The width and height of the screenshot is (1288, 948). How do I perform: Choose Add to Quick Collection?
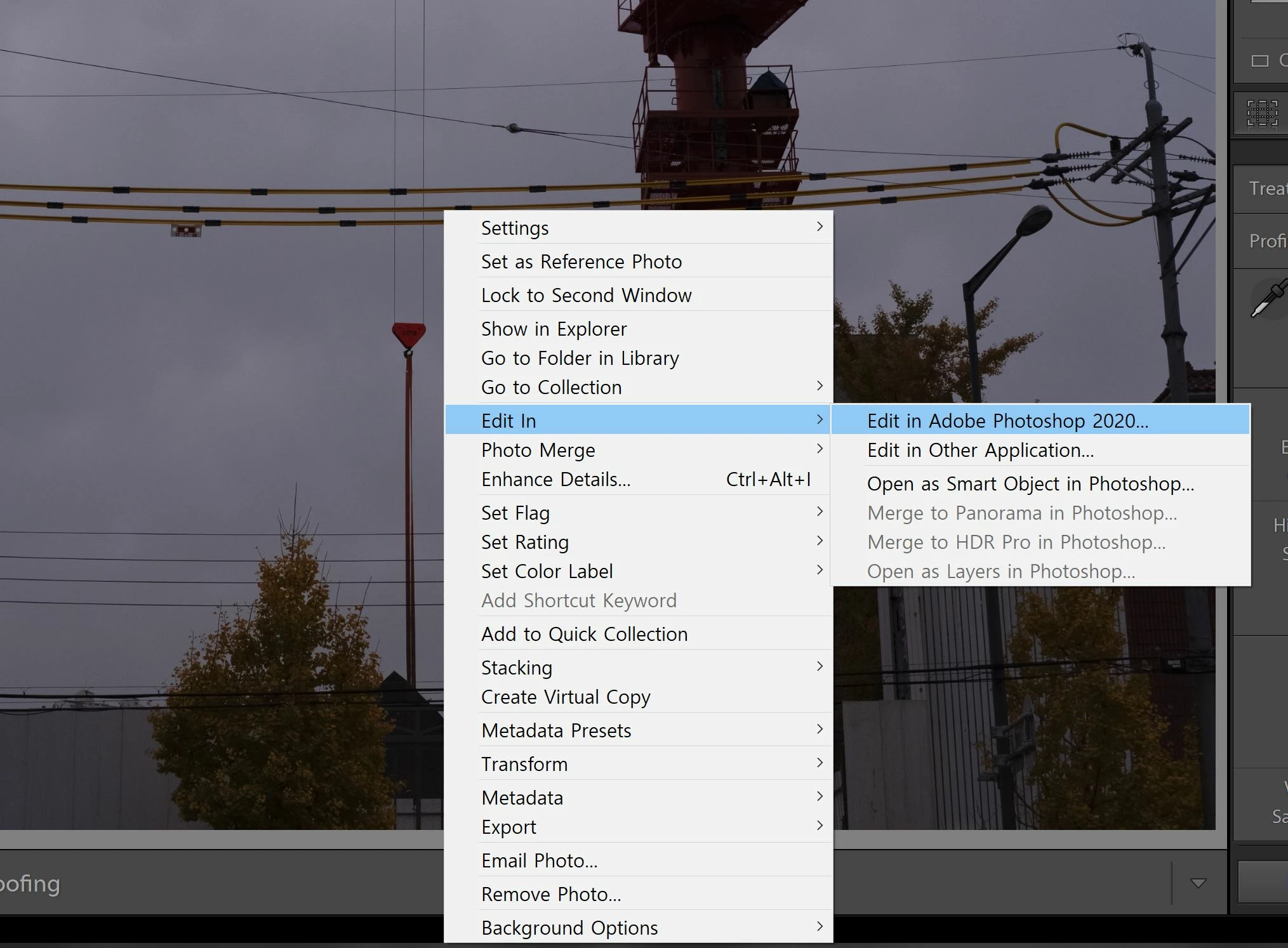tap(584, 634)
